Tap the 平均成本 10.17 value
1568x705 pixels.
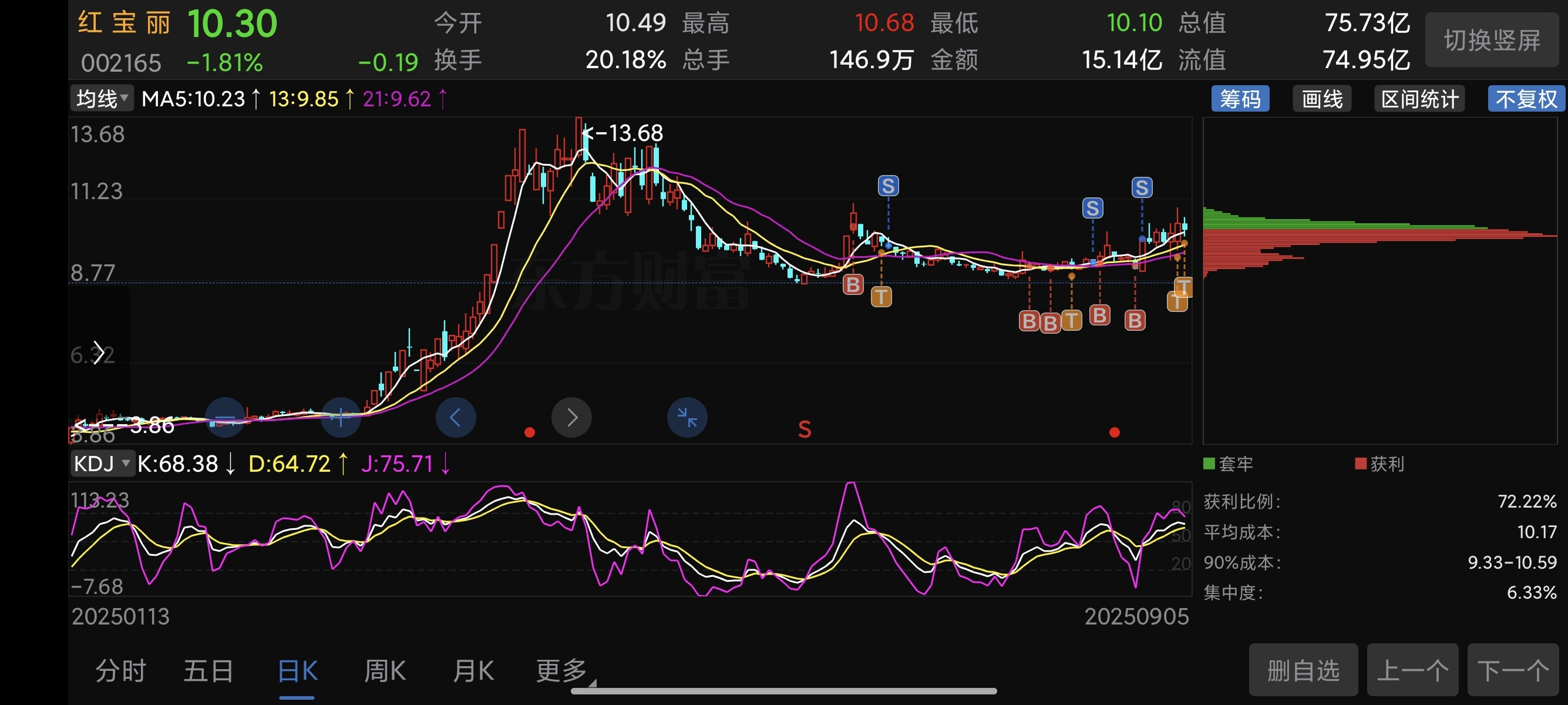pyautogui.click(x=1536, y=532)
